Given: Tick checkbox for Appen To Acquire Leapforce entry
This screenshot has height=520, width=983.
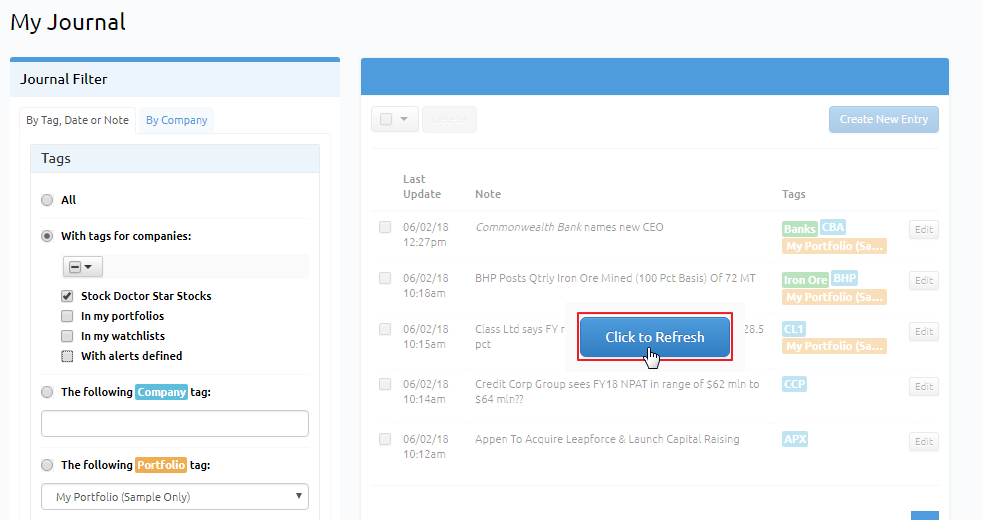Looking at the screenshot, I should click(x=385, y=439).
